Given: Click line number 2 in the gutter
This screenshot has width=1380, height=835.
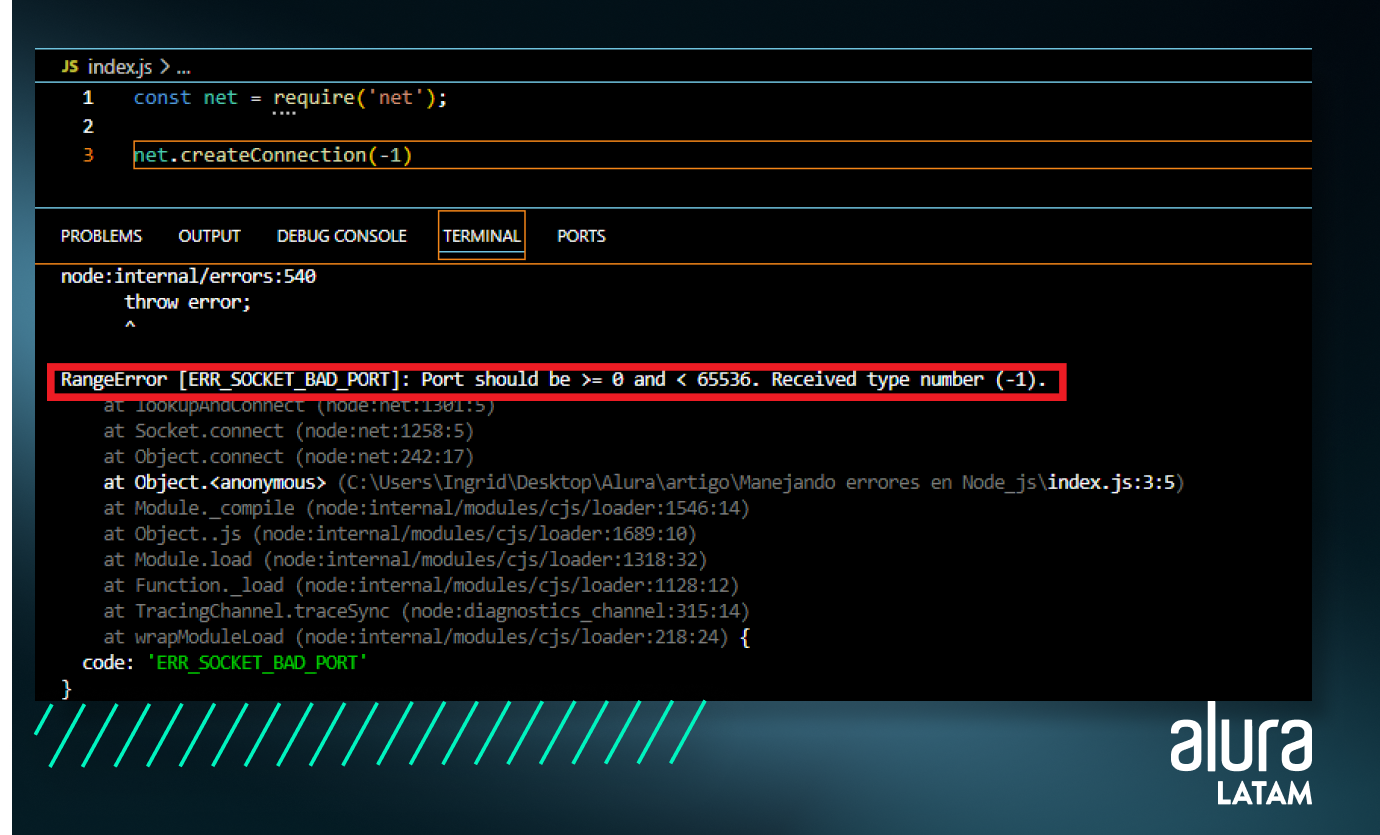Looking at the screenshot, I should tap(88, 126).
